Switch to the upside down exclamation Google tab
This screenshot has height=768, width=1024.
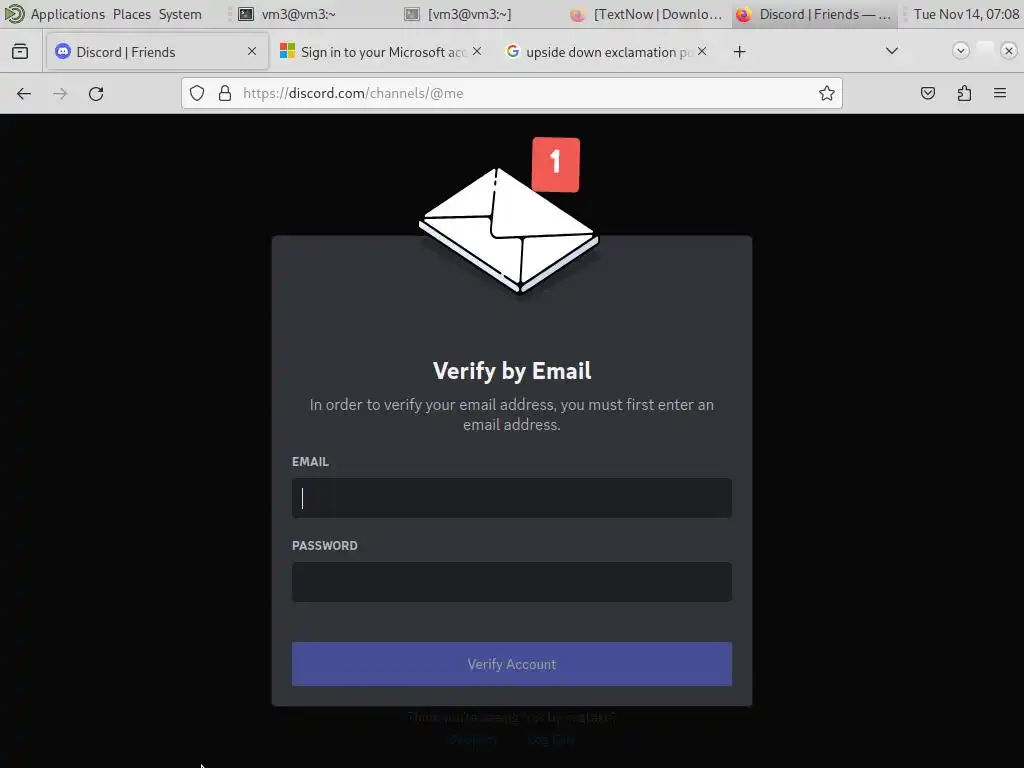(606, 52)
